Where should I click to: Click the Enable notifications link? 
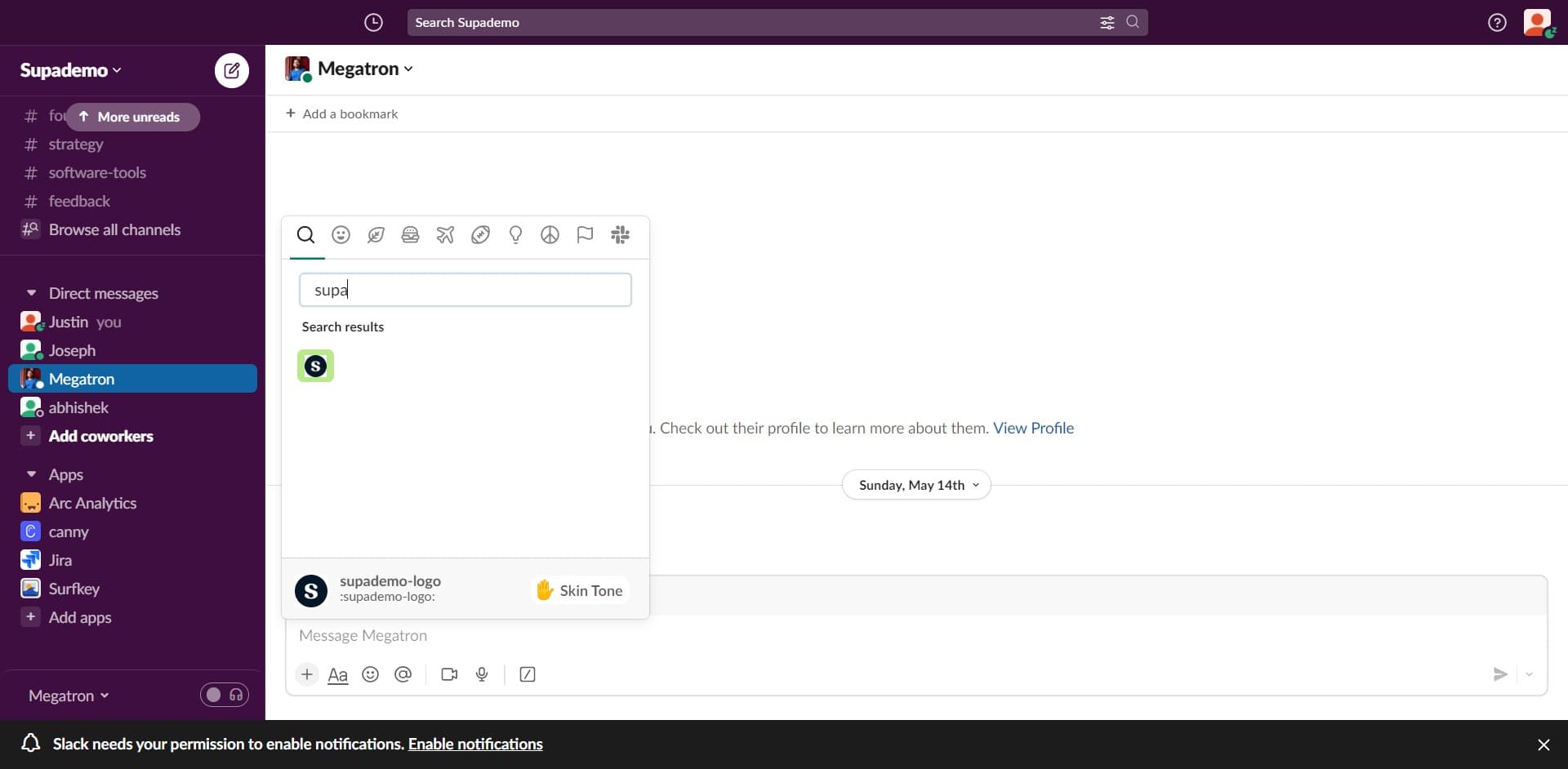coord(475,744)
